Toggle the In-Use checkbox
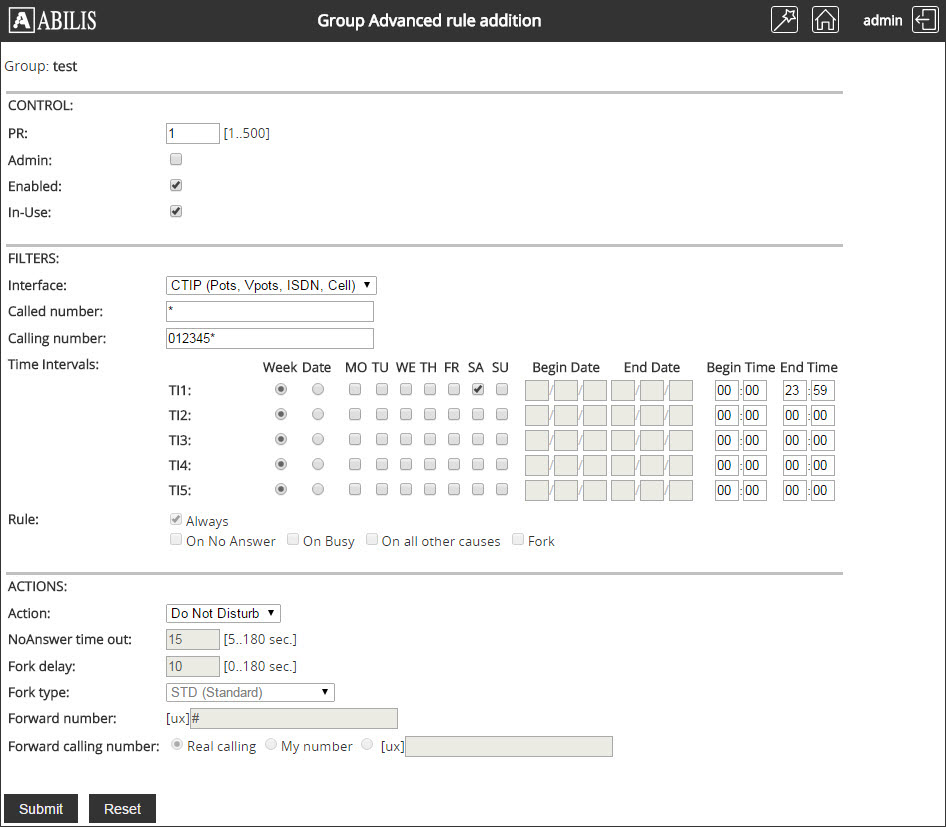This screenshot has width=946, height=828. point(176,211)
